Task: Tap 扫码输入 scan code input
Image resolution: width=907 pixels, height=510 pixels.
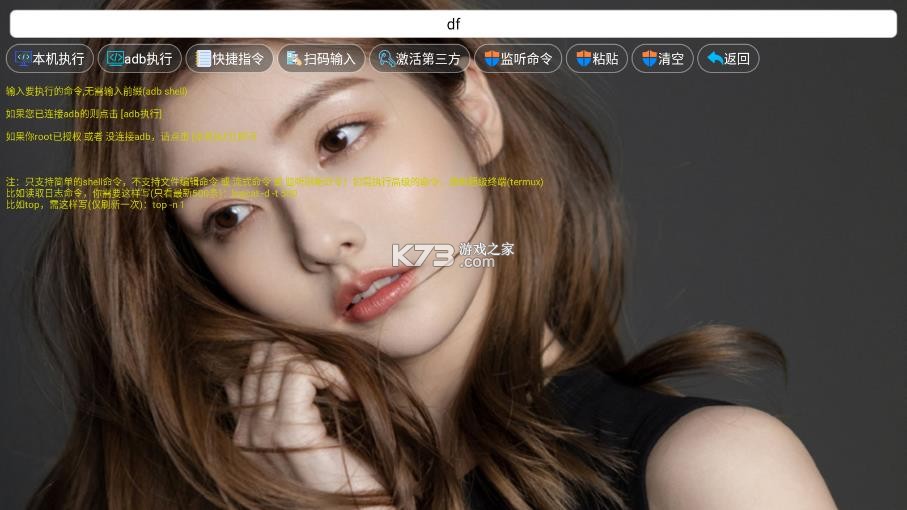Action: pyautogui.click(x=321, y=58)
